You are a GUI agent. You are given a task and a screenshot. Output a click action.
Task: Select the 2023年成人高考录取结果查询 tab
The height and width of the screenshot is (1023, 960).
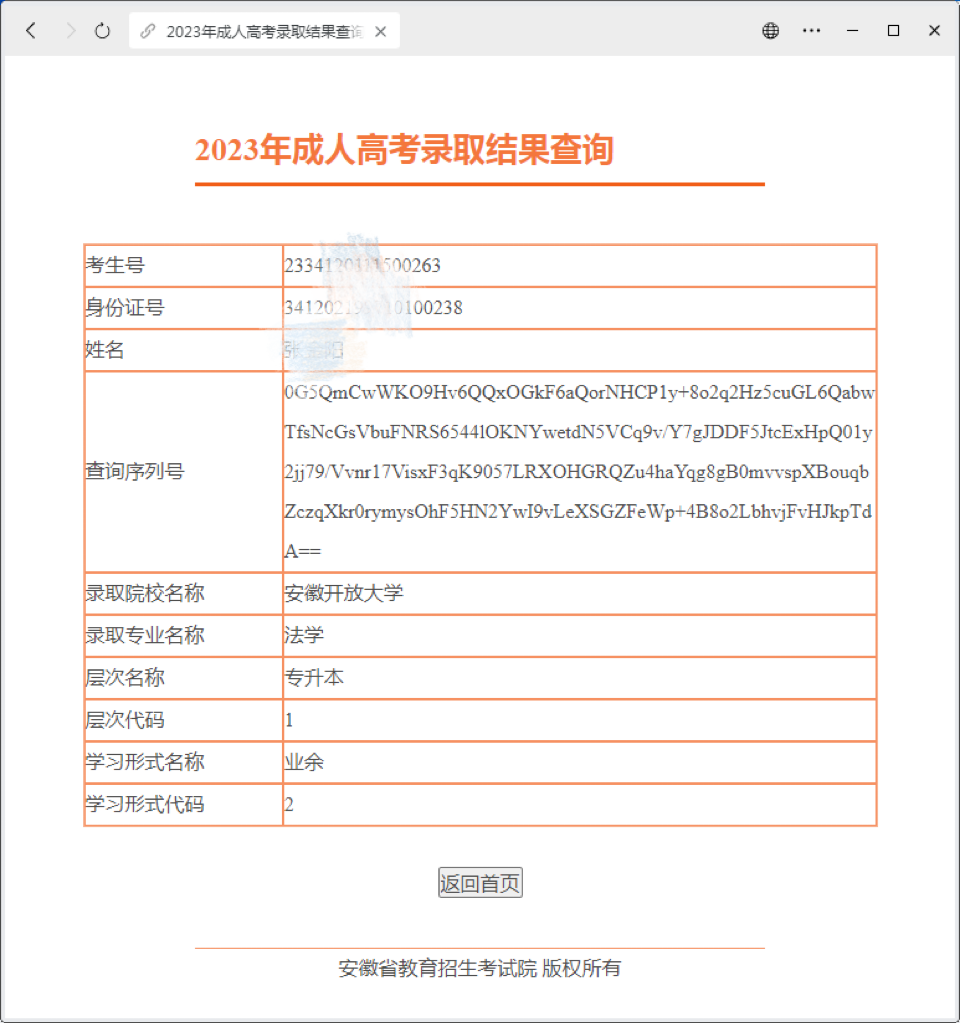click(x=264, y=31)
